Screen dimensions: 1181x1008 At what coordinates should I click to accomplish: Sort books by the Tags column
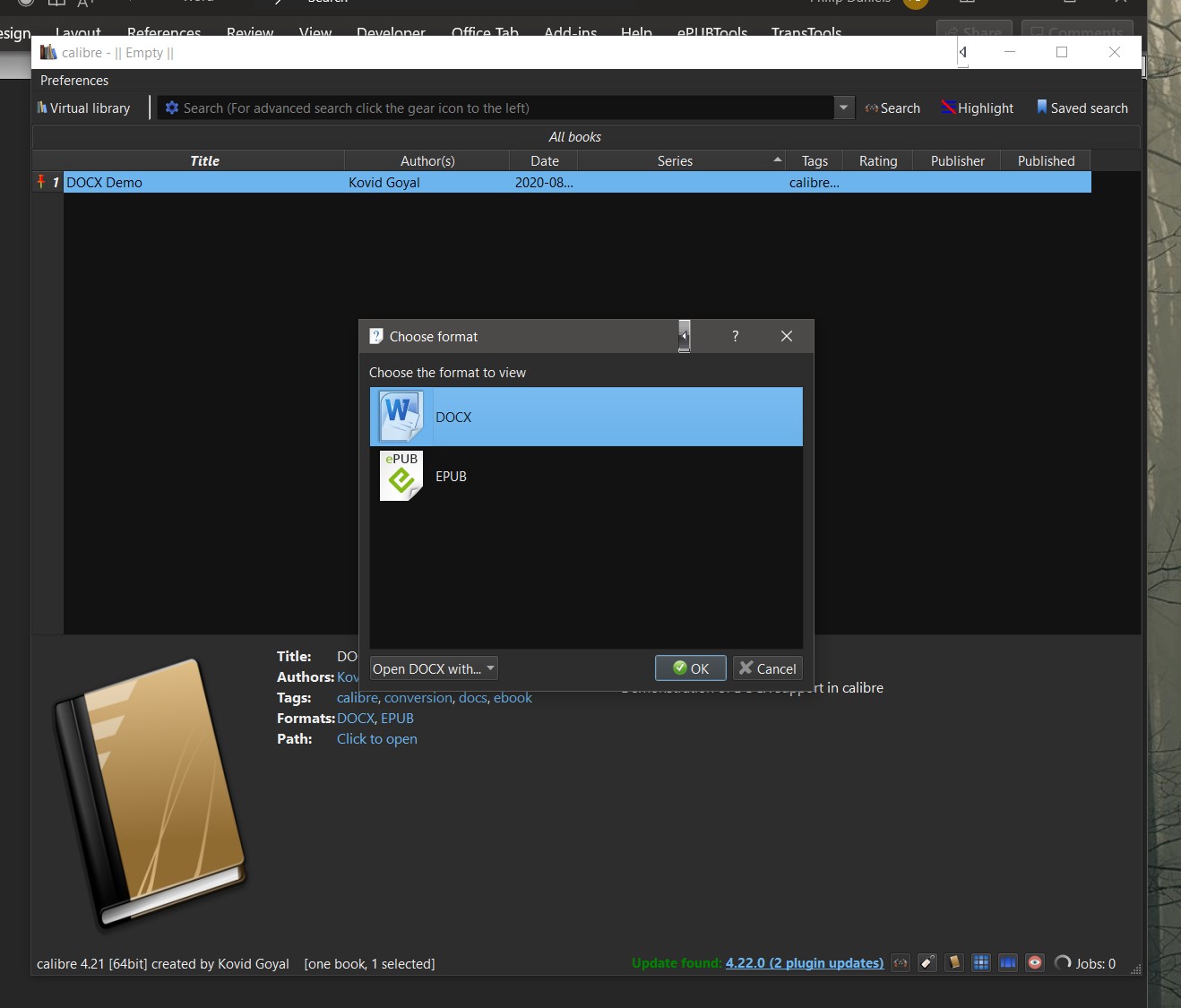pyautogui.click(x=815, y=161)
